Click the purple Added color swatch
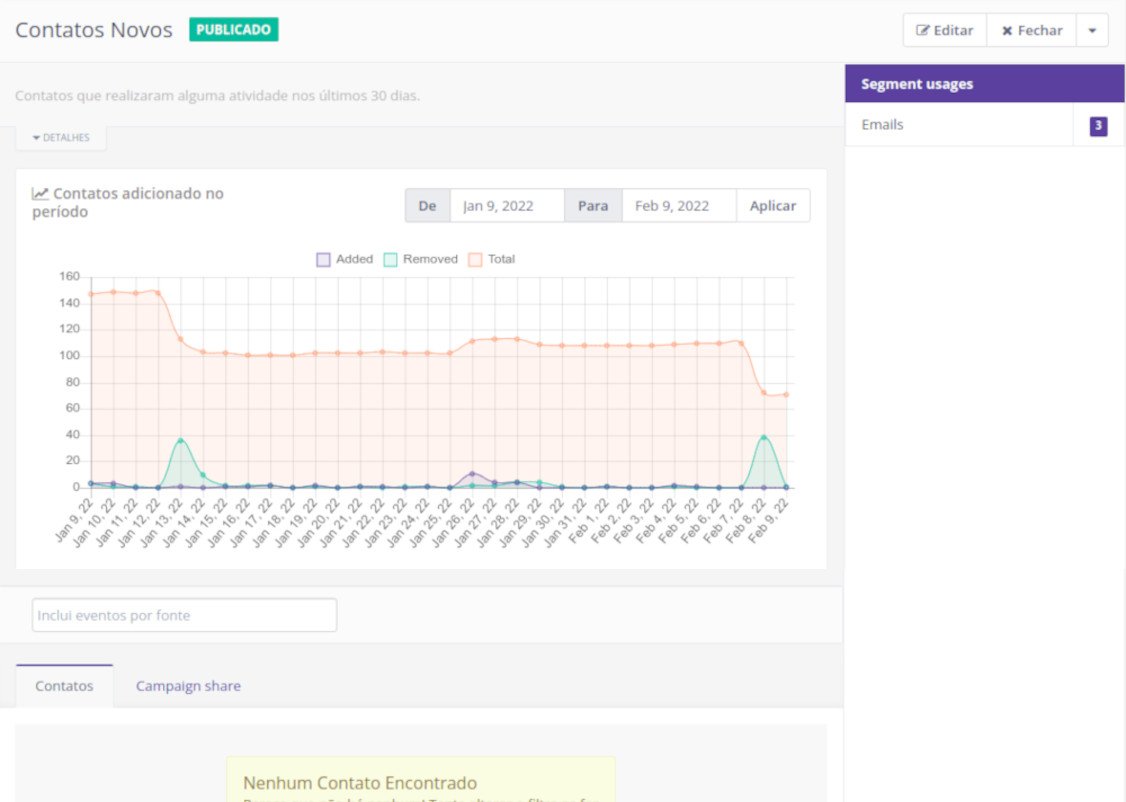The width and height of the screenshot is (1126, 802). click(x=323, y=259)
